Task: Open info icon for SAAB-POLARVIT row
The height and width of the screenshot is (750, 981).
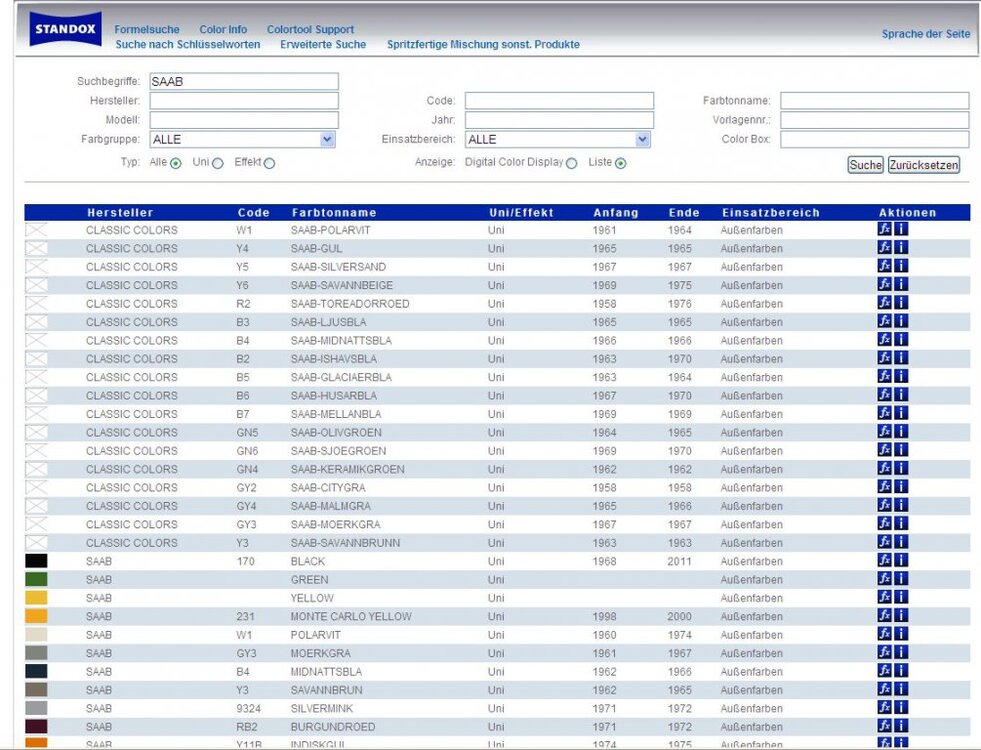Action: point(900,229)
